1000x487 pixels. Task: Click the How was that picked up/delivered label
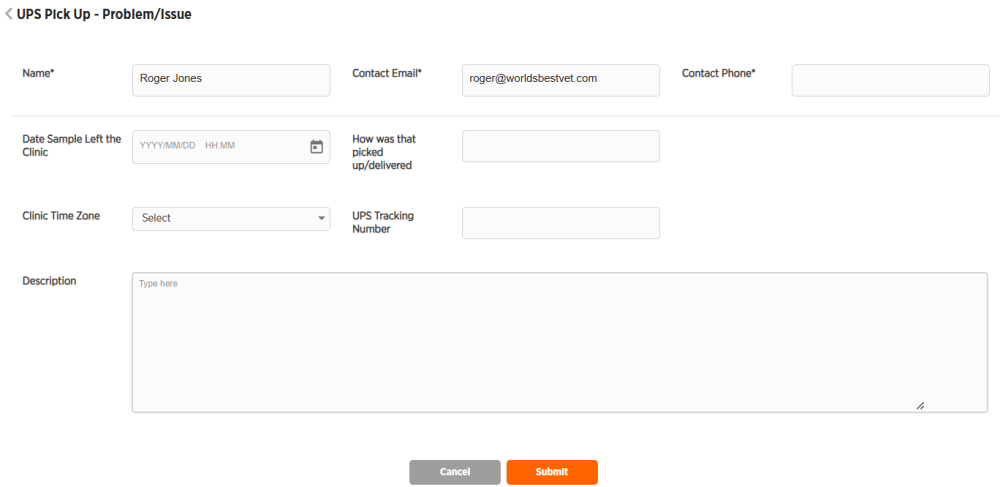[384, 152]
